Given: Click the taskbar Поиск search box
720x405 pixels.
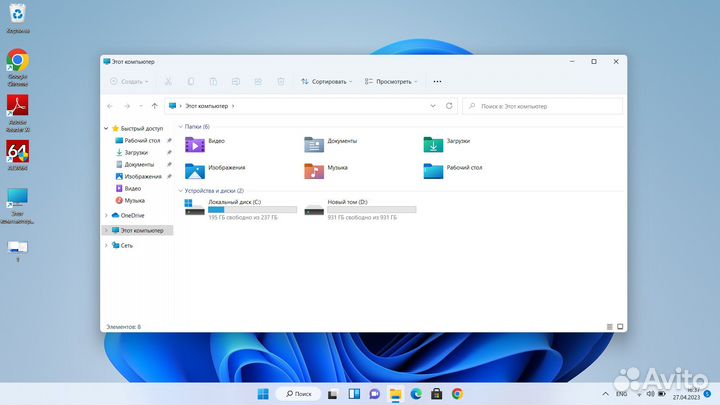Looking at the screenshot, I should 298,394.
